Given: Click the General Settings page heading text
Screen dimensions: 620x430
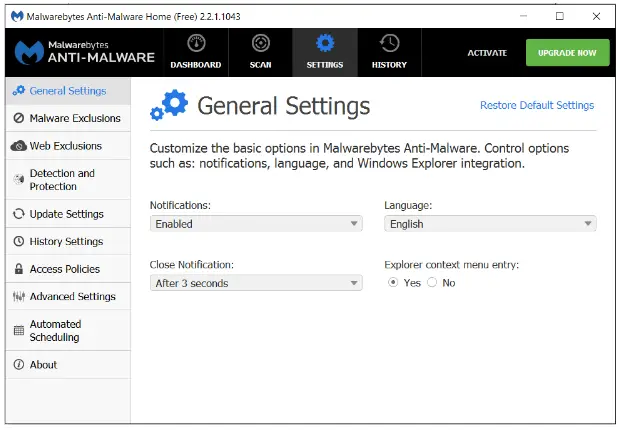Looking at the screenshot, I should (284, 106).
